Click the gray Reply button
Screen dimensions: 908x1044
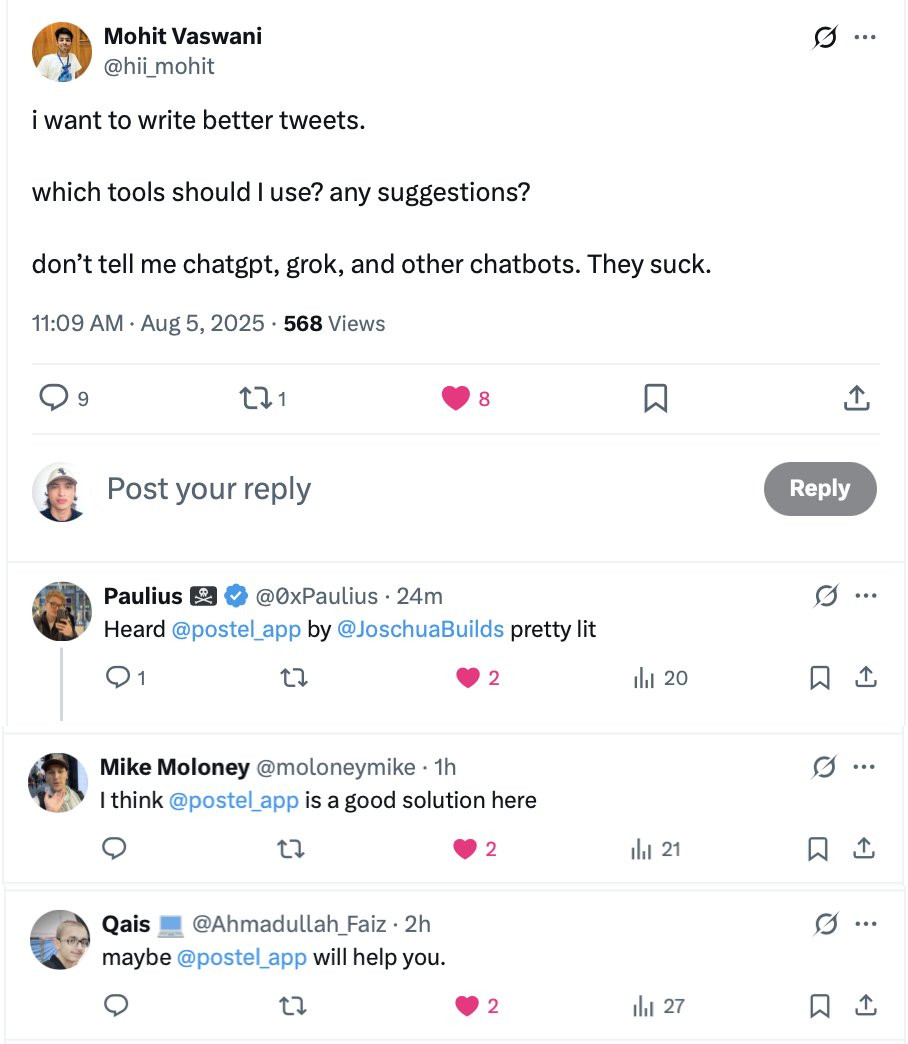(819, 489)
